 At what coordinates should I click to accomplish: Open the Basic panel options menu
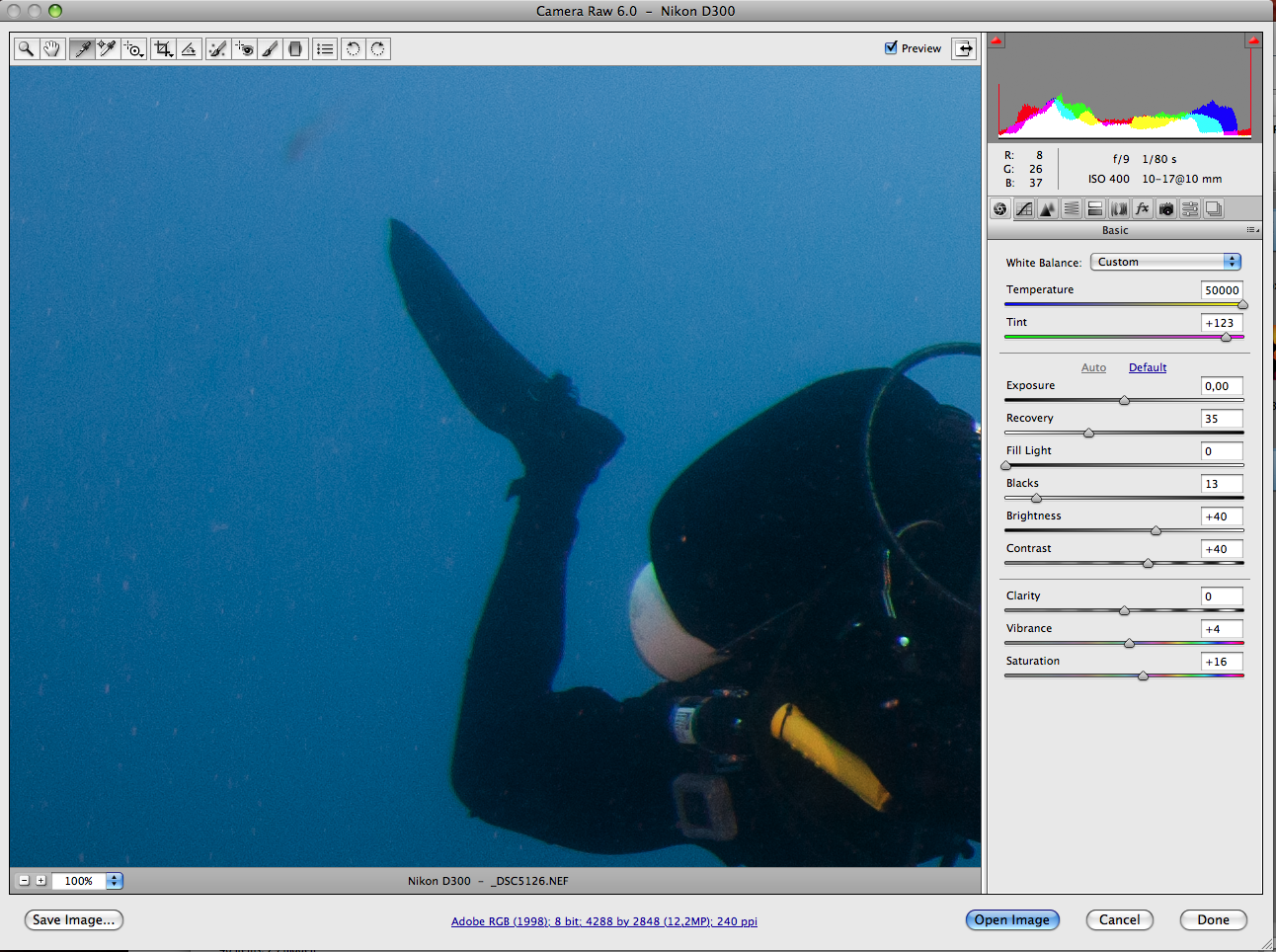coord(1251,230)
